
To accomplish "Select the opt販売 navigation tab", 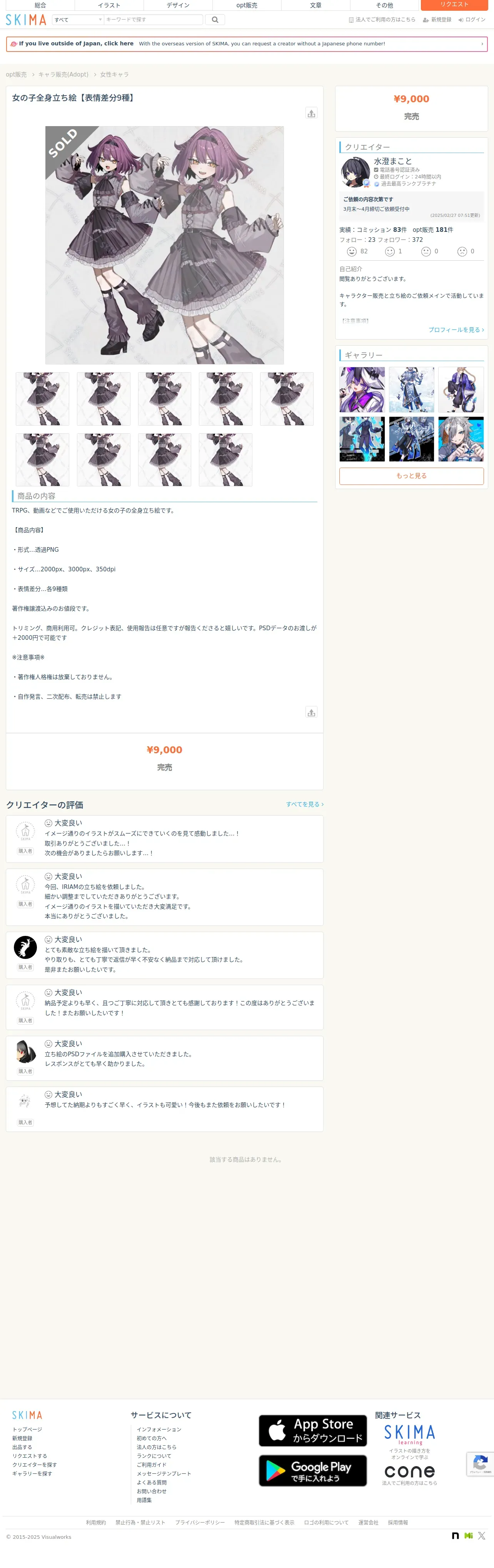I will click(x=247, y=5).
